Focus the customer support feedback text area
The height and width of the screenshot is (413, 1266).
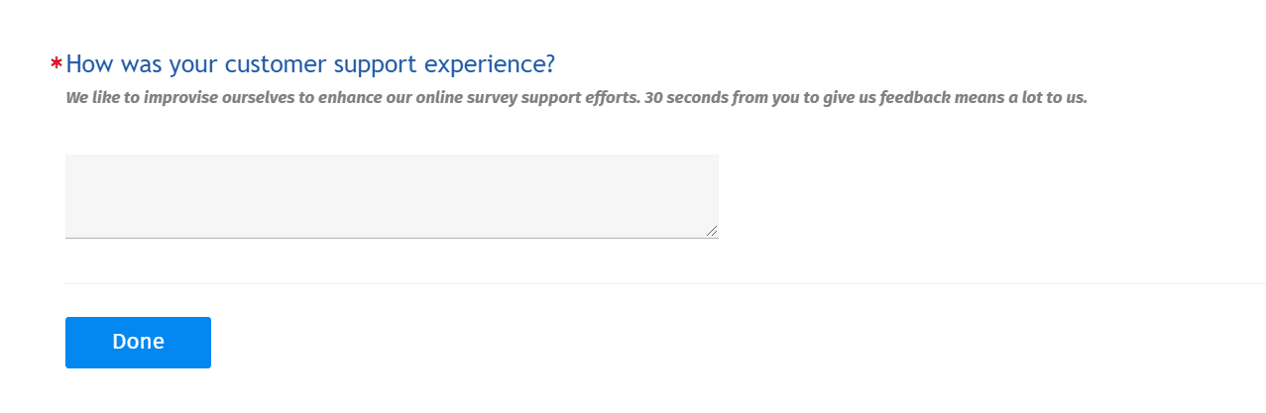[392, 196]
